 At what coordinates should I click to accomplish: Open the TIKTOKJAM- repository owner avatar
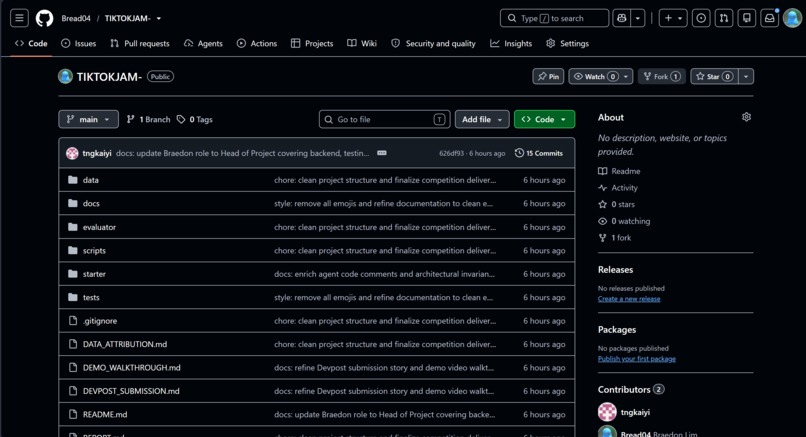pos(65,77)
